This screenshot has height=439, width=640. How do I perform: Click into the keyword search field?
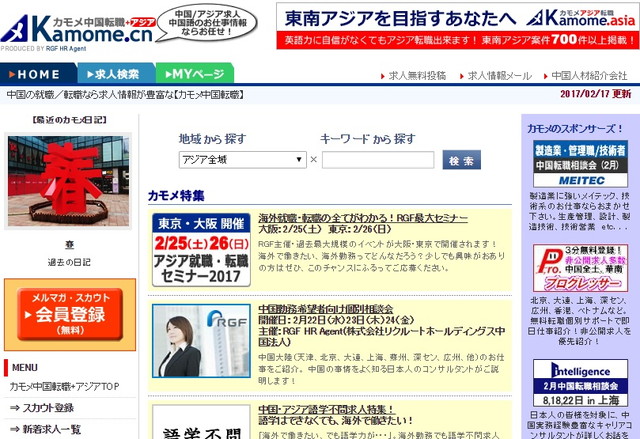tap(377, 160)
